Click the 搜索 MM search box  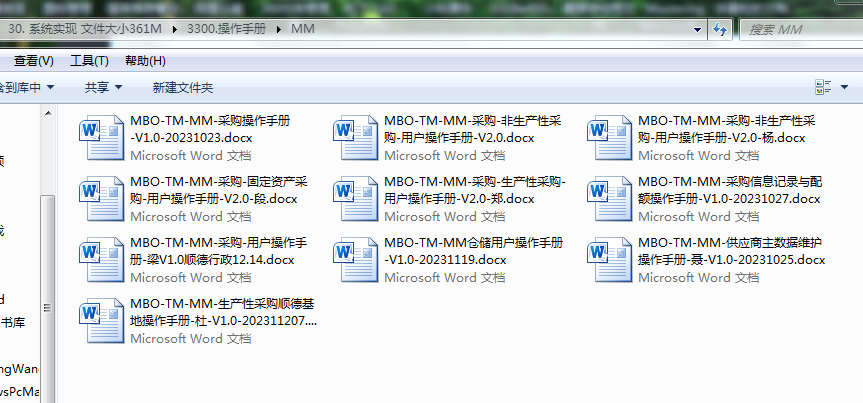[x=800, y=29]
